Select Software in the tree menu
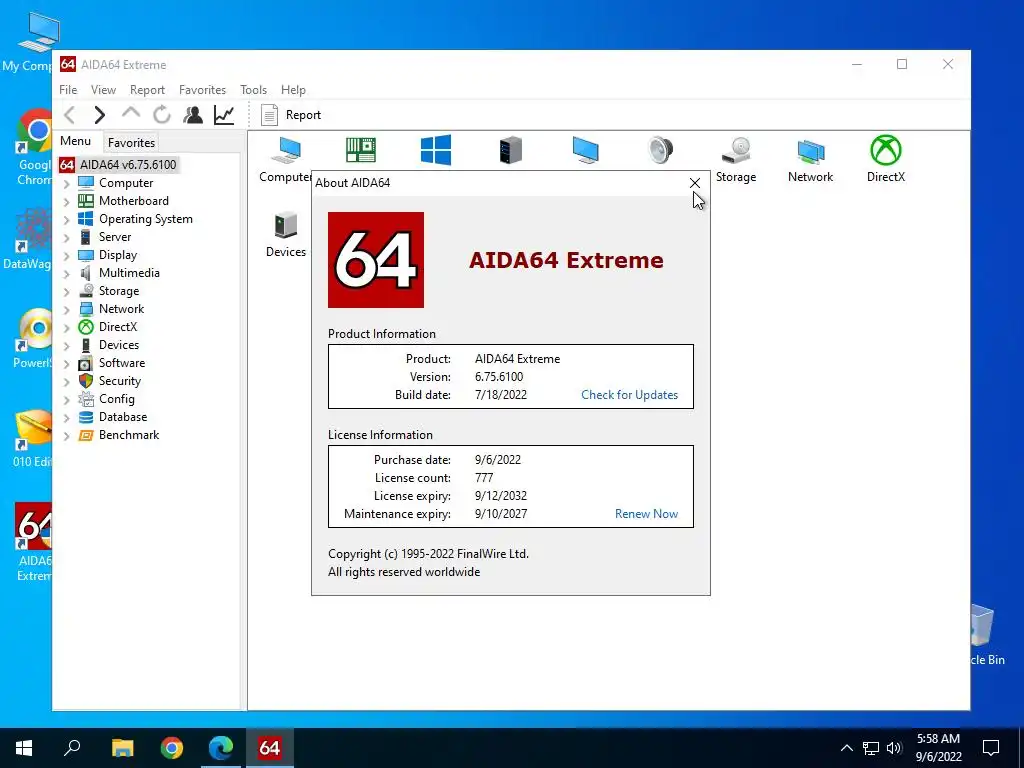This screenshot has height=768, width=1024. [121, 362]
